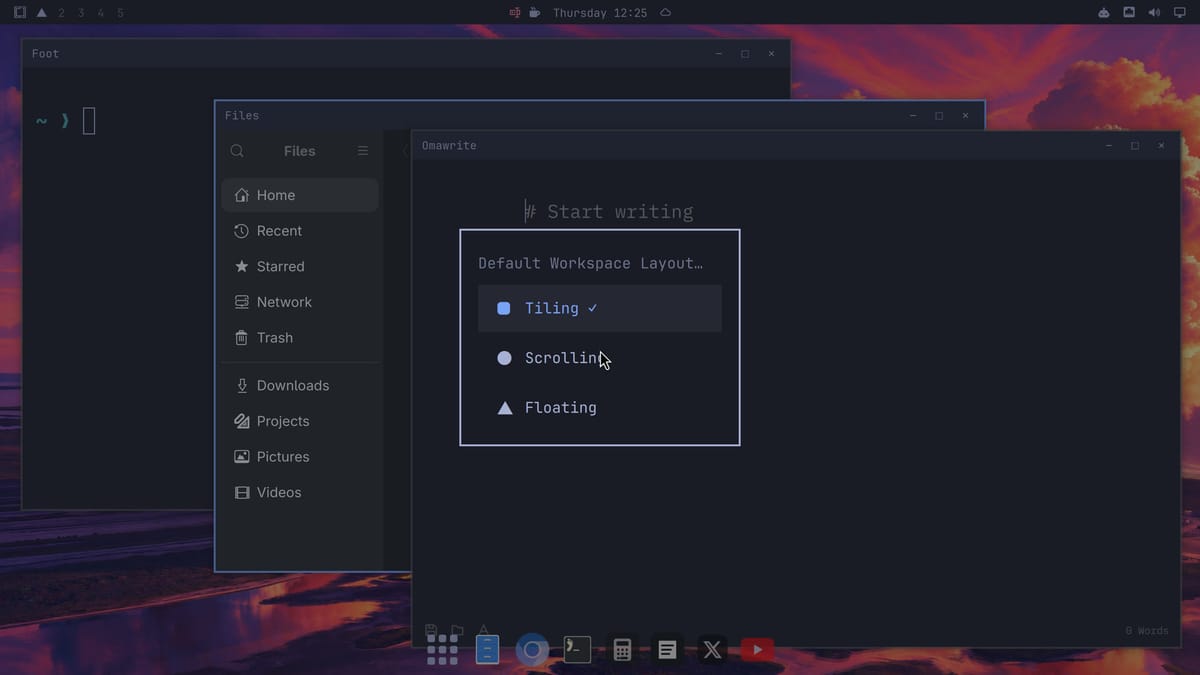This screenshot has height=675, width=1200.
Task: Switch to workspace 2
Action: [61, 13]
